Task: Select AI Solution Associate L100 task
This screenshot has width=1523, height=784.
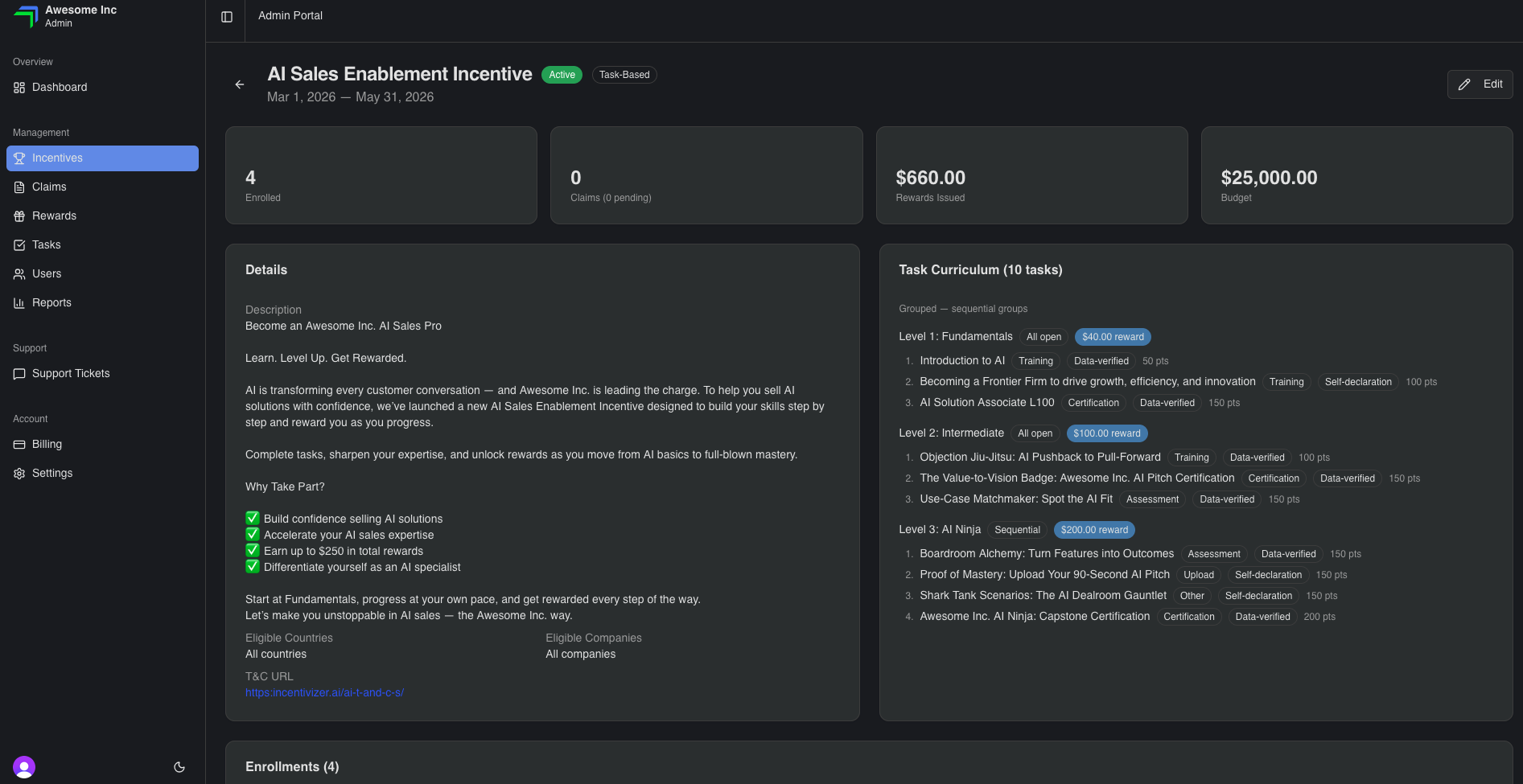Action: 987,403
